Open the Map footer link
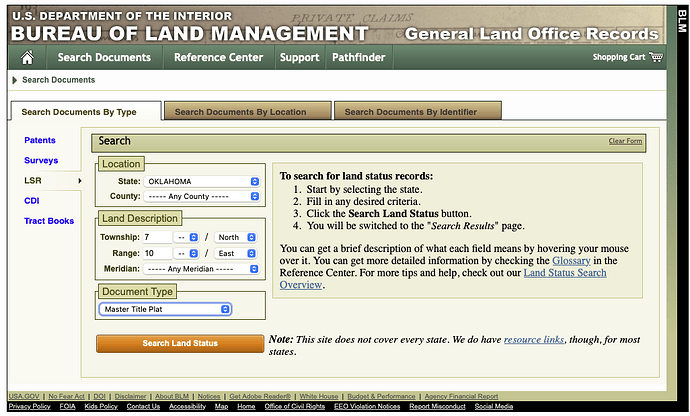Screen dimensions: 690x416 click(221, 407)
